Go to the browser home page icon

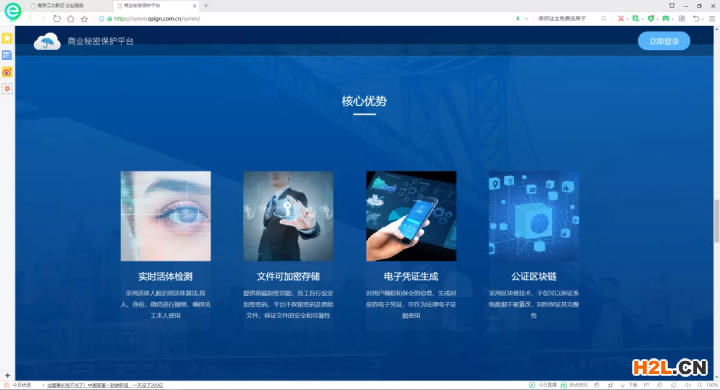(x=70, y=19)
